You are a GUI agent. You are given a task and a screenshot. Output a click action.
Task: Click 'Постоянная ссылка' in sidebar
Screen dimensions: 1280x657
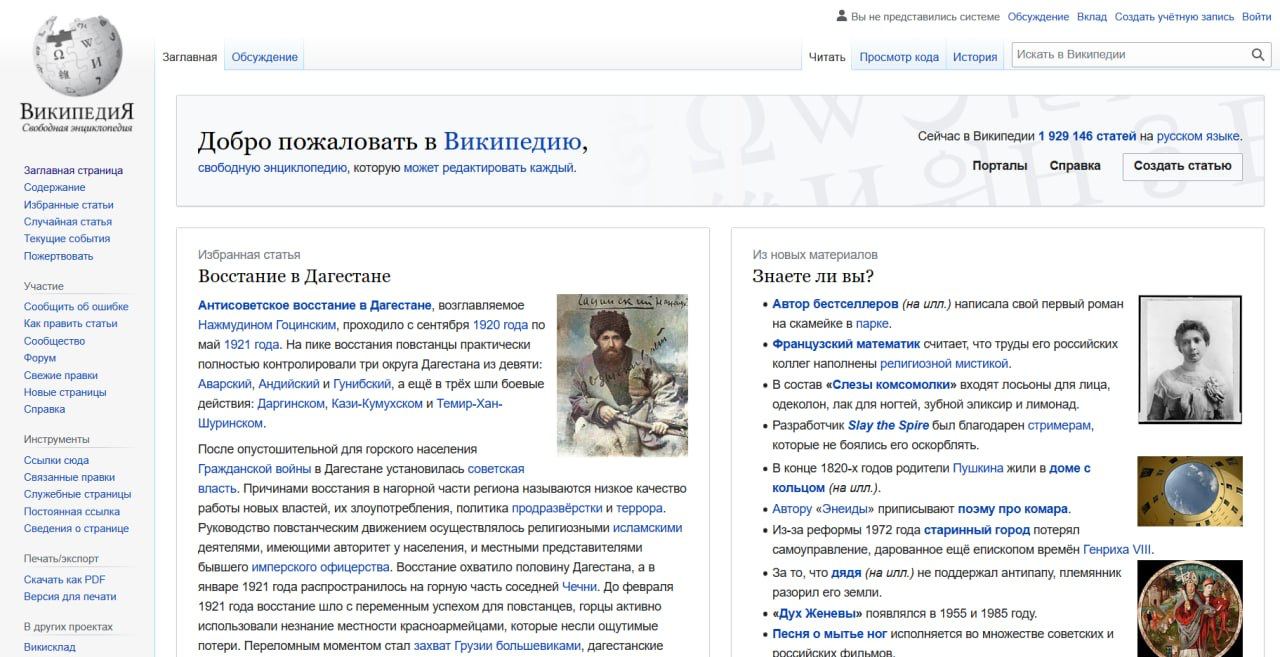(72, 511)
